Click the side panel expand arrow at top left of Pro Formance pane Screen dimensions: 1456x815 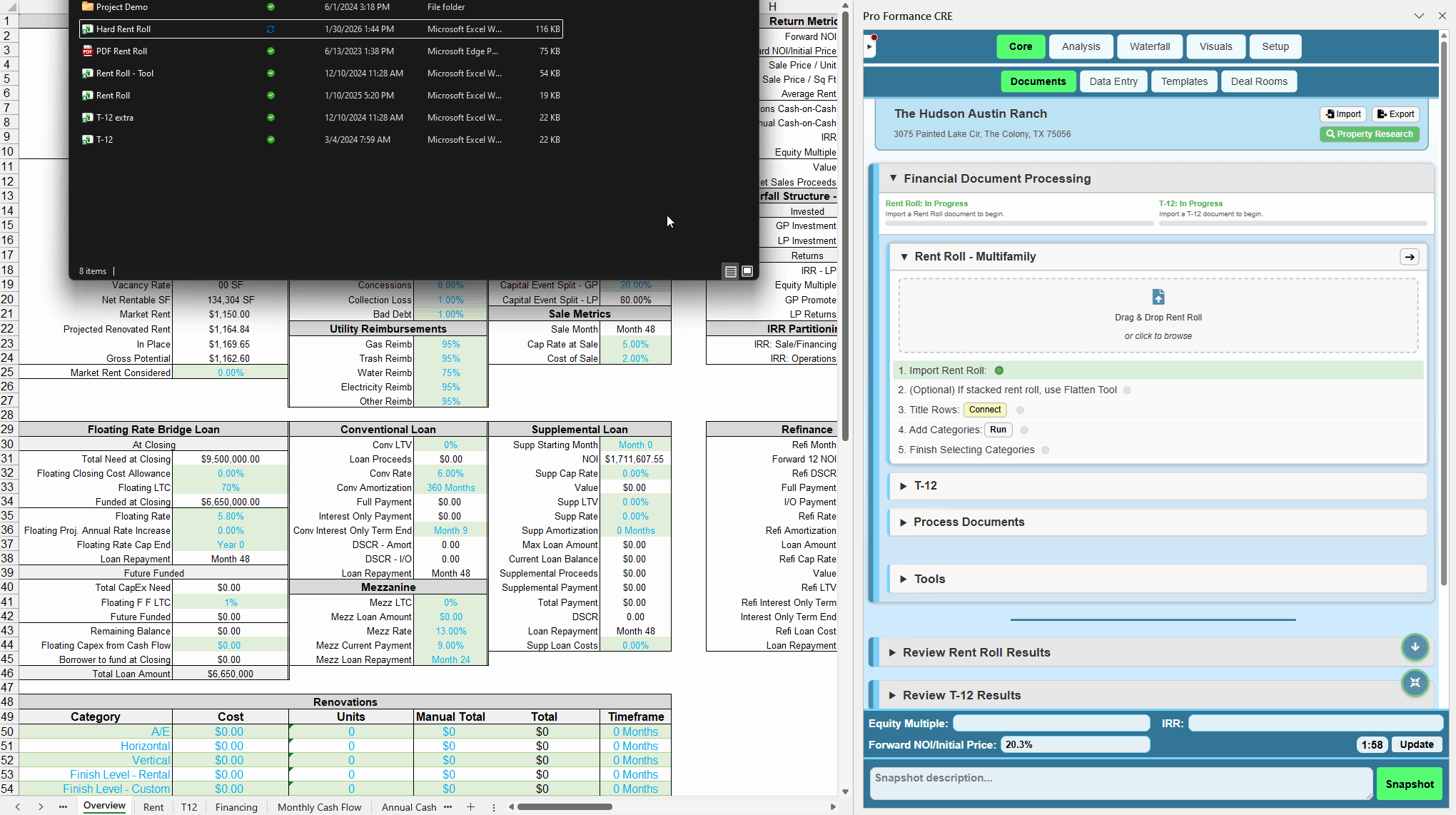(x=869, y=47)
